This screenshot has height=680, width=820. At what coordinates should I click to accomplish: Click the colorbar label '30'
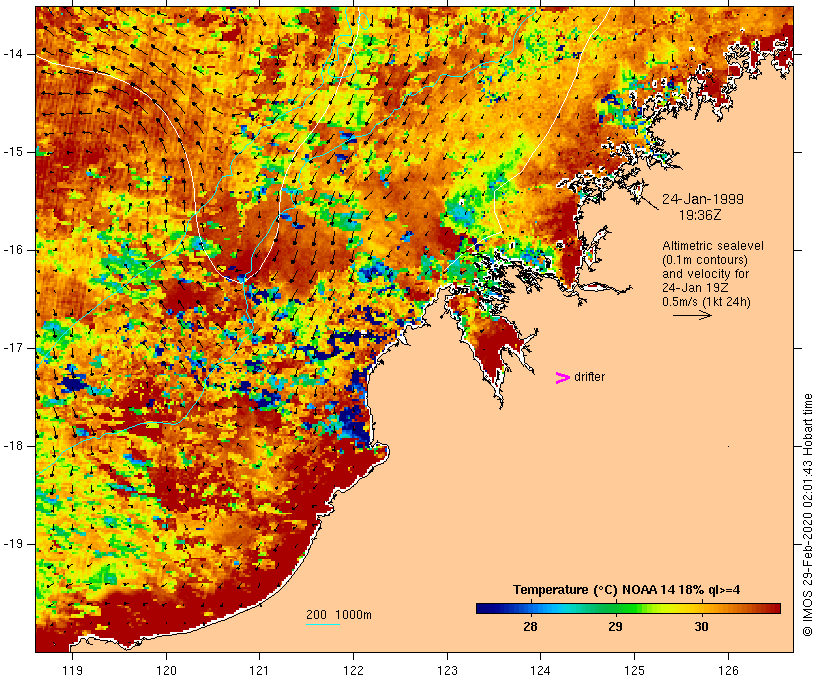(701, 627)
